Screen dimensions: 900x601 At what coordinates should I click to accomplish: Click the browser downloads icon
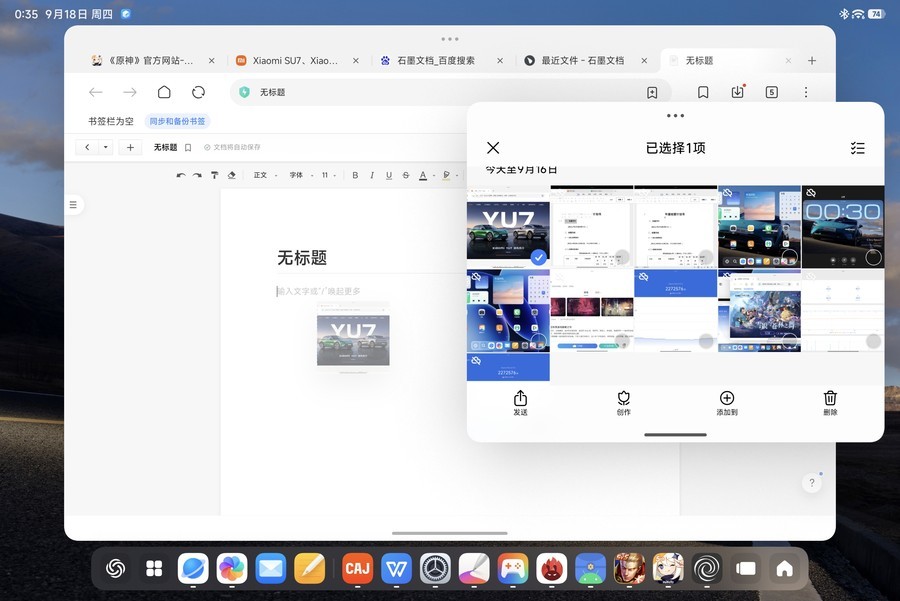point(738,92)
